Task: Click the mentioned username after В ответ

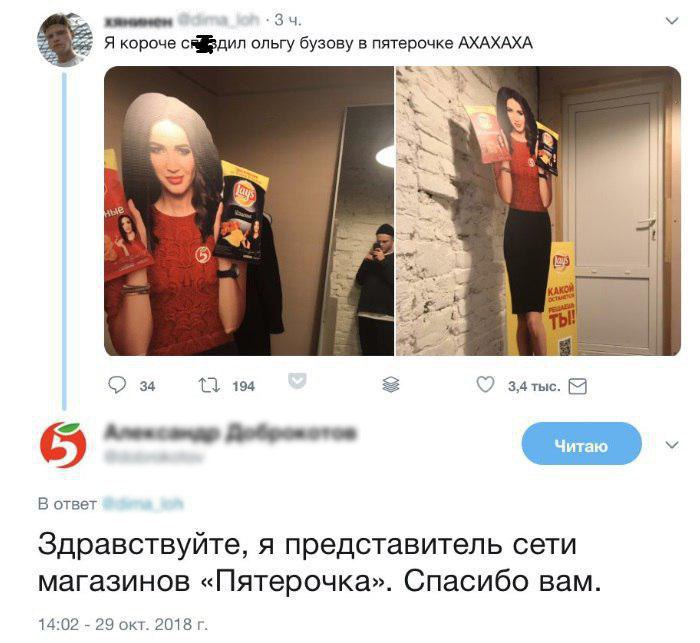Action: (x=143, y=504)
